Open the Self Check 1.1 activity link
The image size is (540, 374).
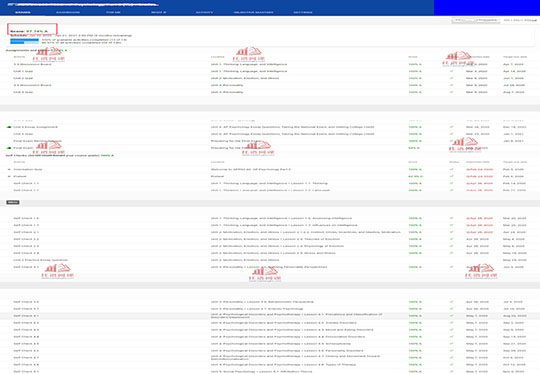[x=26, y=183]
